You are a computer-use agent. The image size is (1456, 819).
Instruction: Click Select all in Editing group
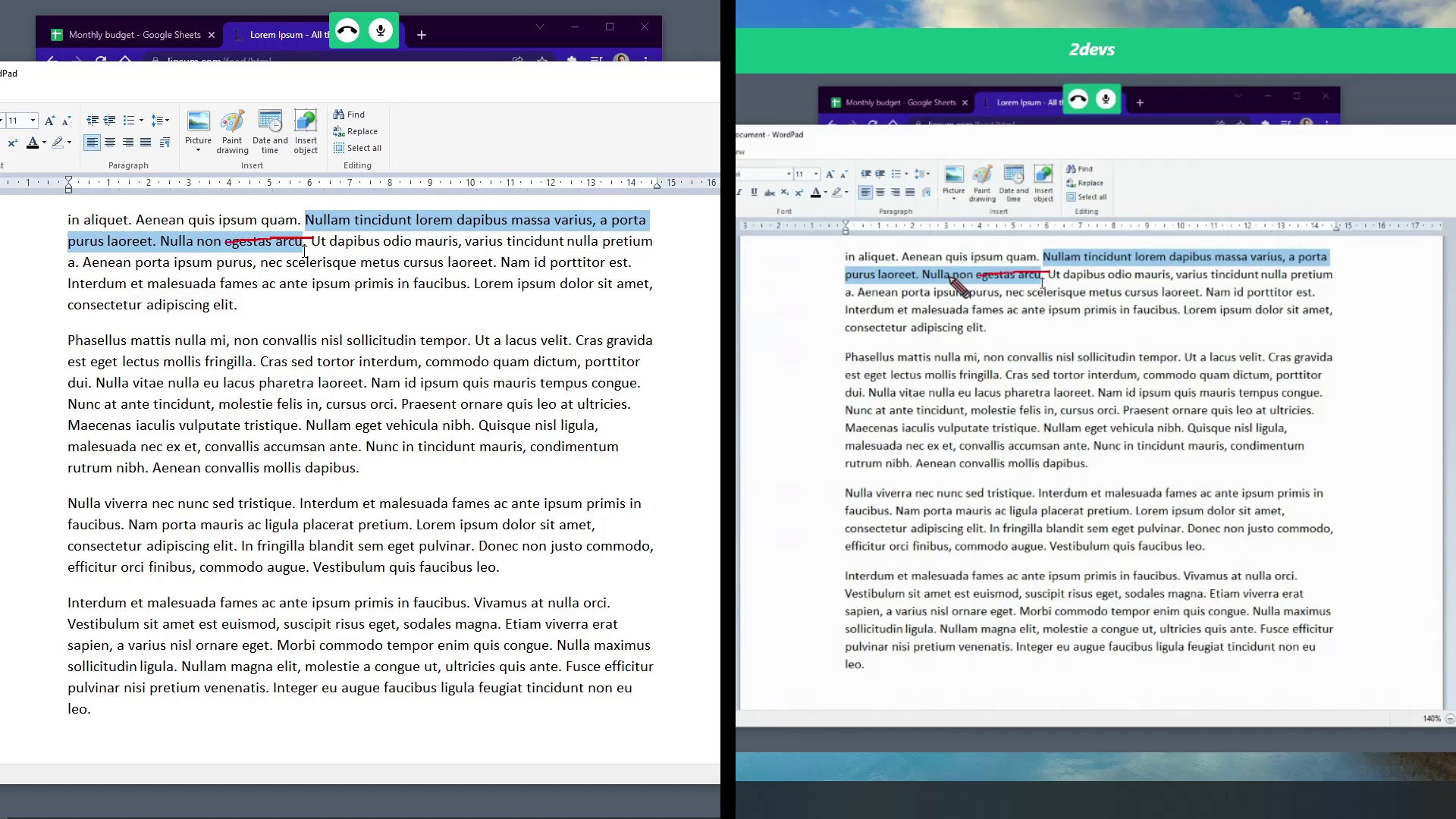point(357,148)
